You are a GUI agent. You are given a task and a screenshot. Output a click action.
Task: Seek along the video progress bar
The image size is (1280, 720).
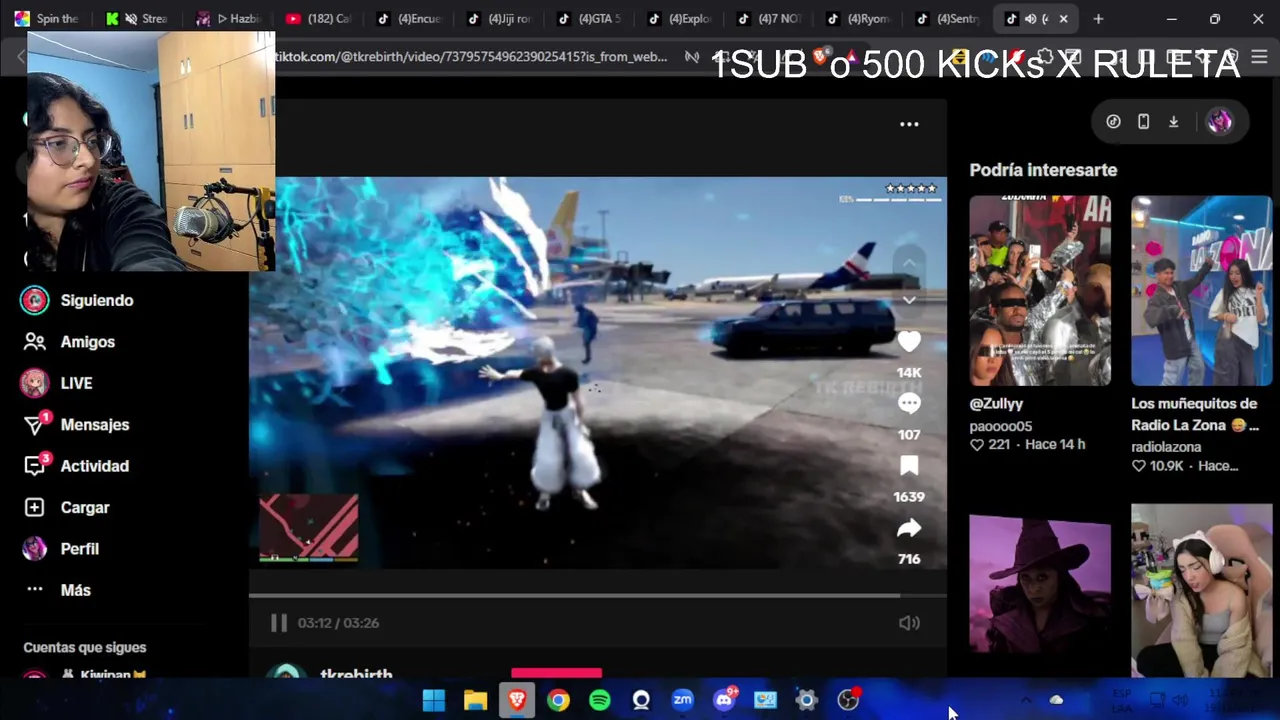(597, 596)
